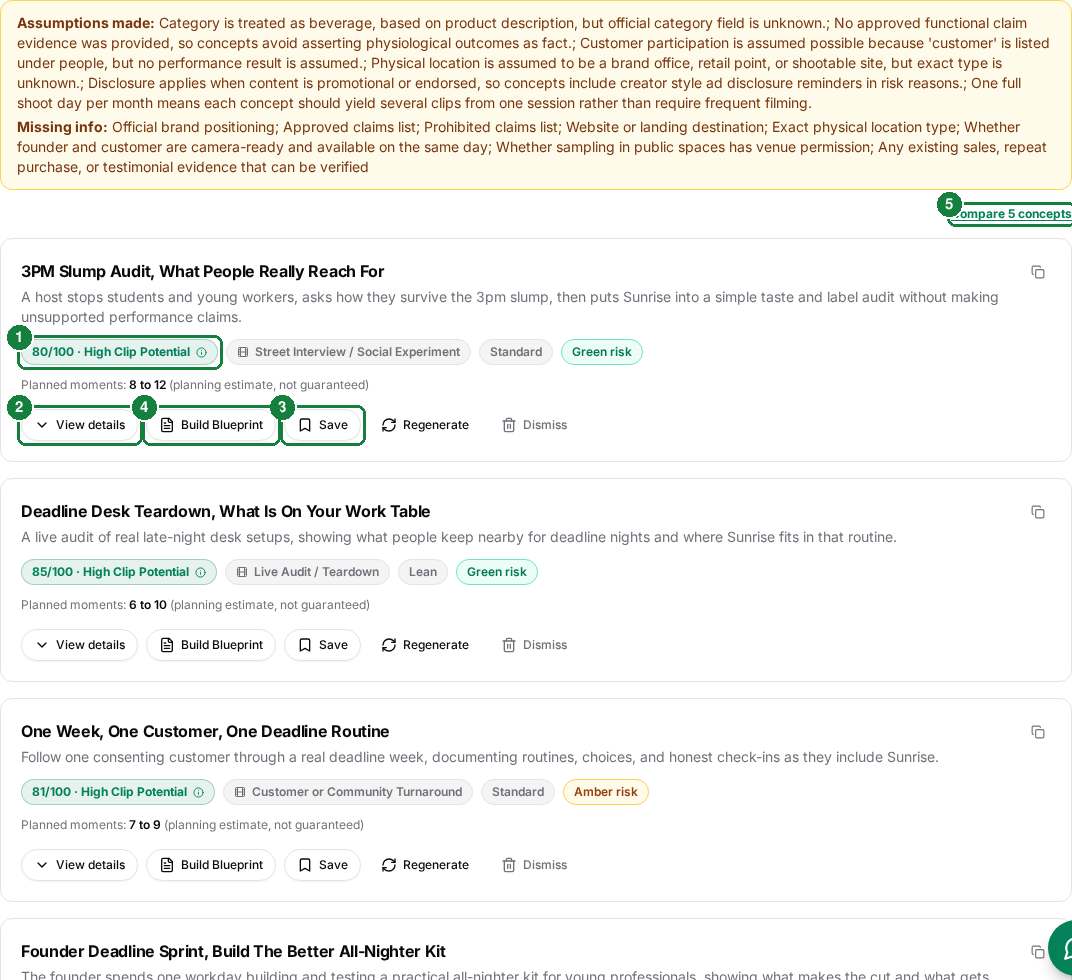The width and height of the screenshot is (1072, 980).
Task: Expand View details for 3PM Slump Audit
Action: coord(79,425)
